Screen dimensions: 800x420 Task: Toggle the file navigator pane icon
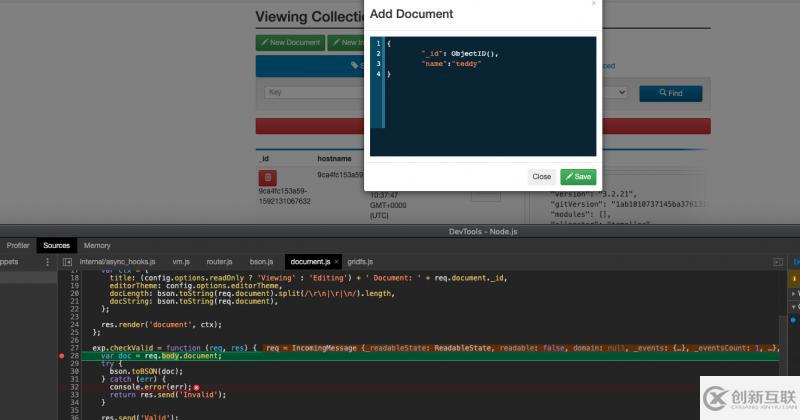67,261
